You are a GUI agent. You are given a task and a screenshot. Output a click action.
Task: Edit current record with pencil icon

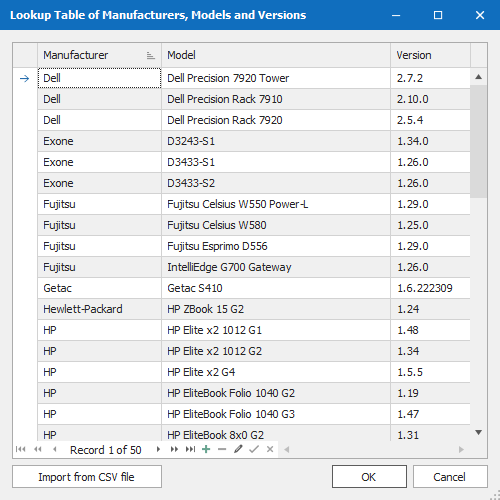coord(238,449)
